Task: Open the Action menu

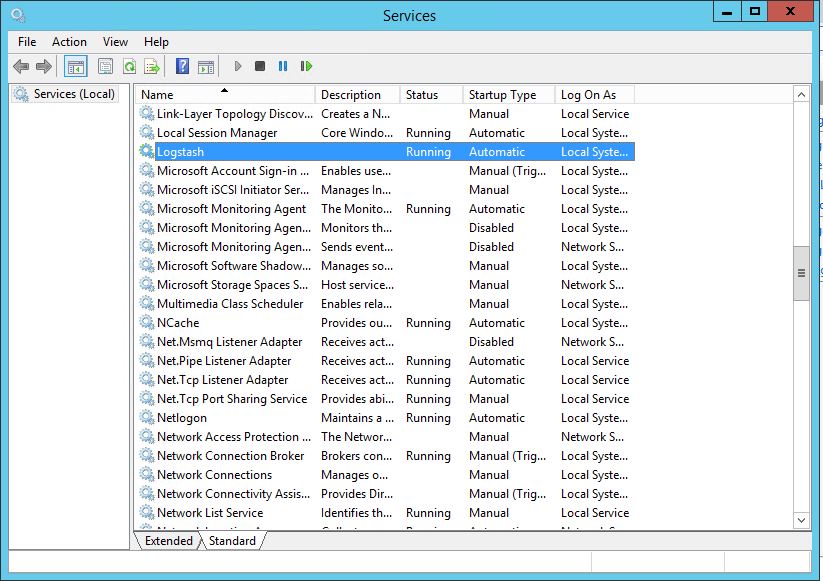Action: pos(69,42)
